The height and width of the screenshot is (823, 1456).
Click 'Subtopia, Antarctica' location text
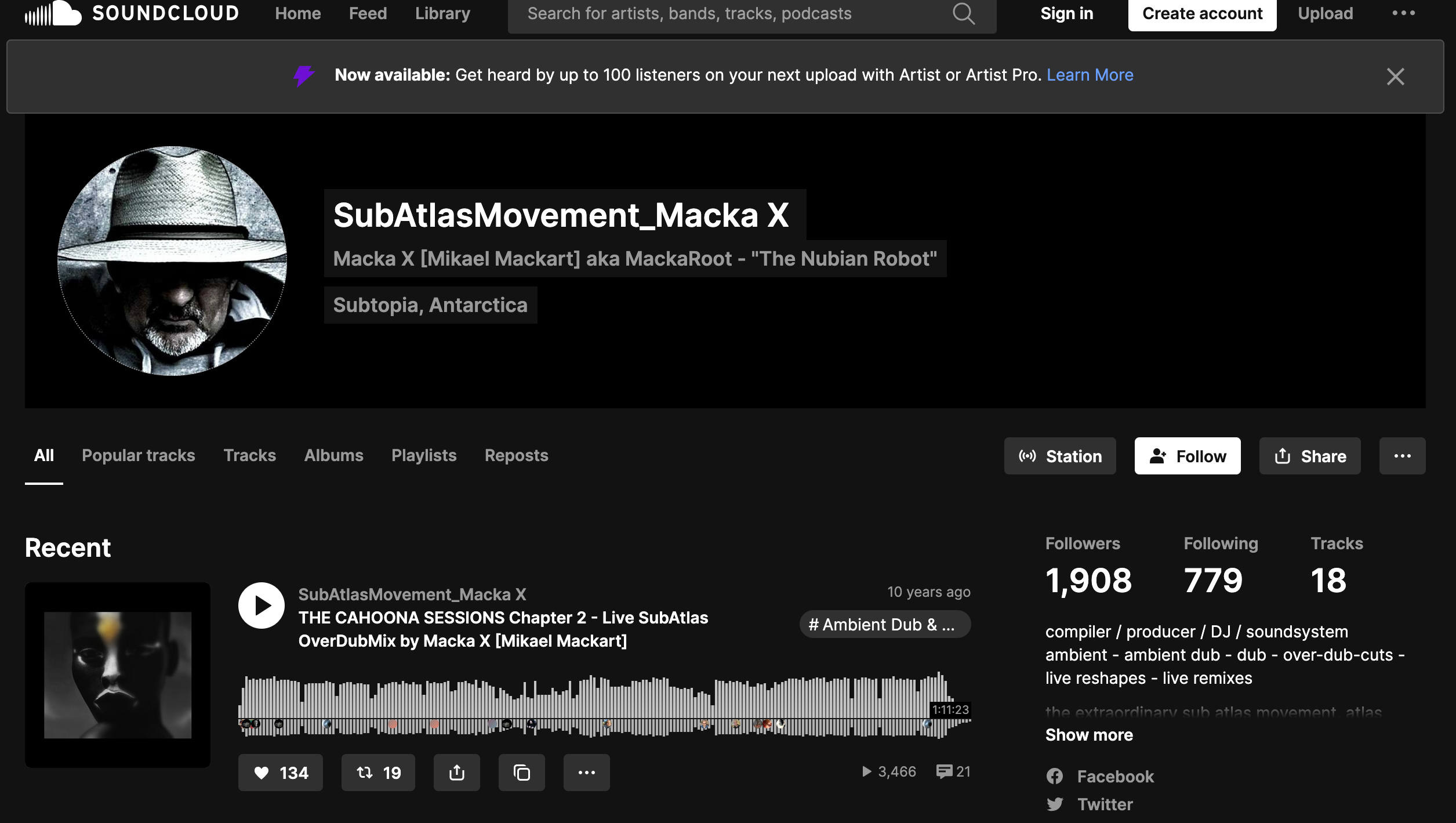pos(430,305)
